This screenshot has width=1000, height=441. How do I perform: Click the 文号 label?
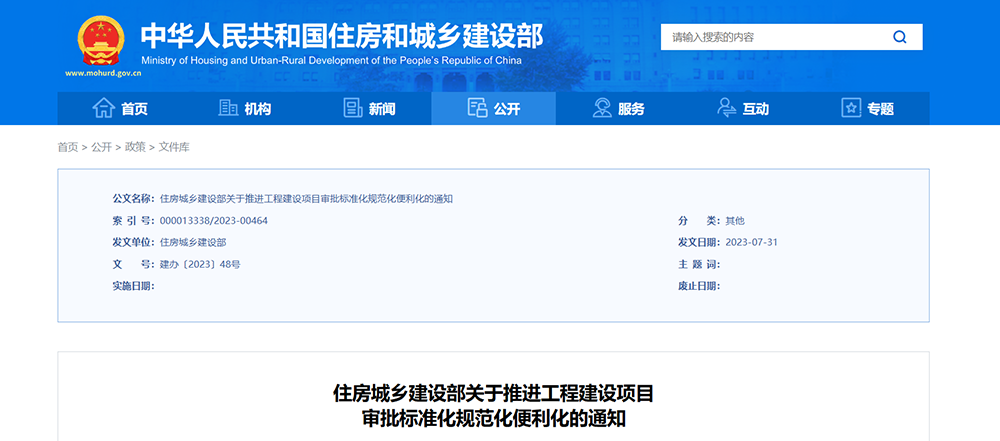pos(133,264)
